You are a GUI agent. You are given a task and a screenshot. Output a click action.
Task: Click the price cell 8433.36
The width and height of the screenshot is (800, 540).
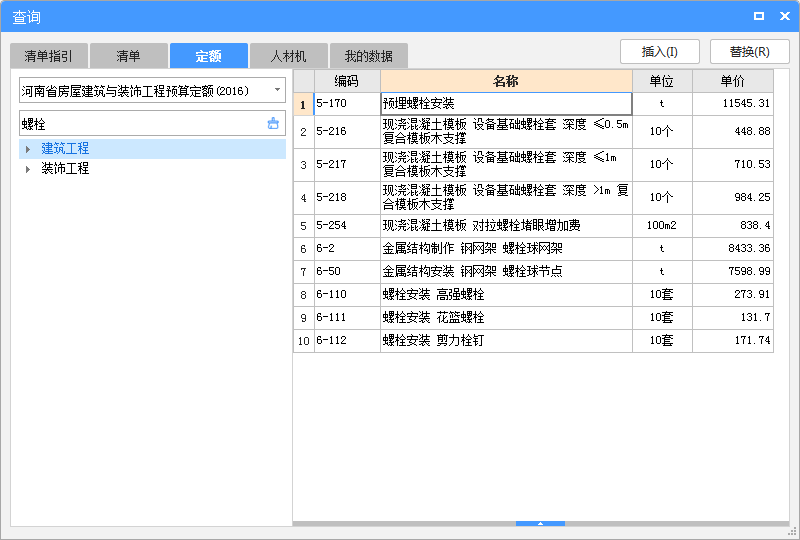733,249
